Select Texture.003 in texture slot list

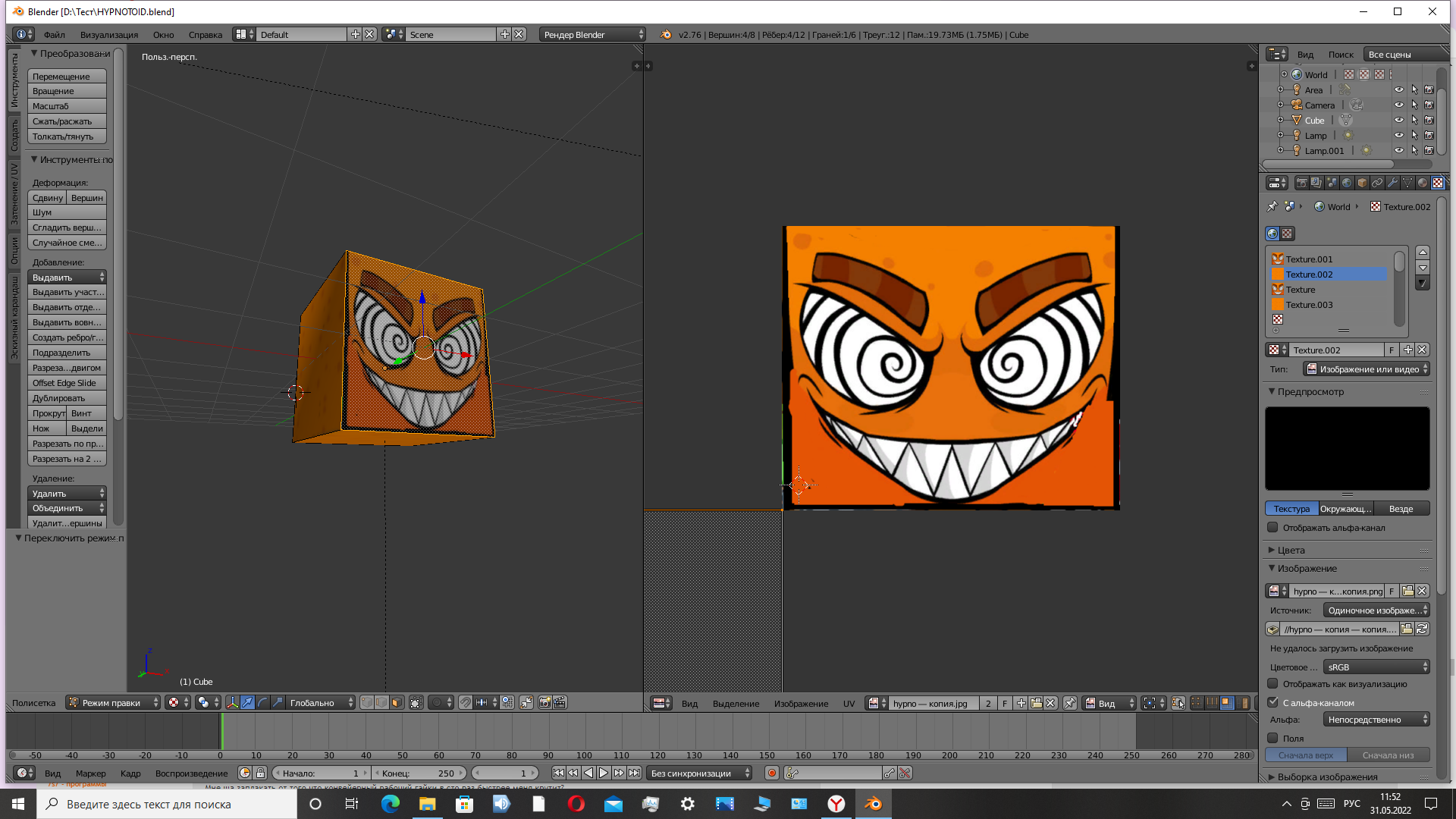(x=1309, y=305)
